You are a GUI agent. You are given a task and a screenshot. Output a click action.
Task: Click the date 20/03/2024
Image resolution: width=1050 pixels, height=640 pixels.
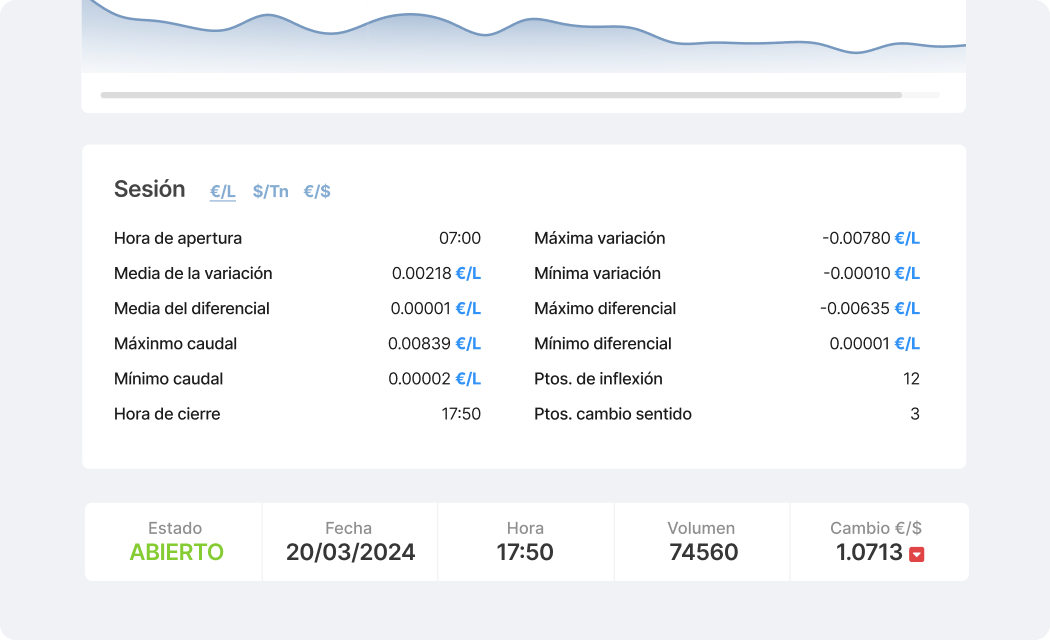[x=350, y=552]
